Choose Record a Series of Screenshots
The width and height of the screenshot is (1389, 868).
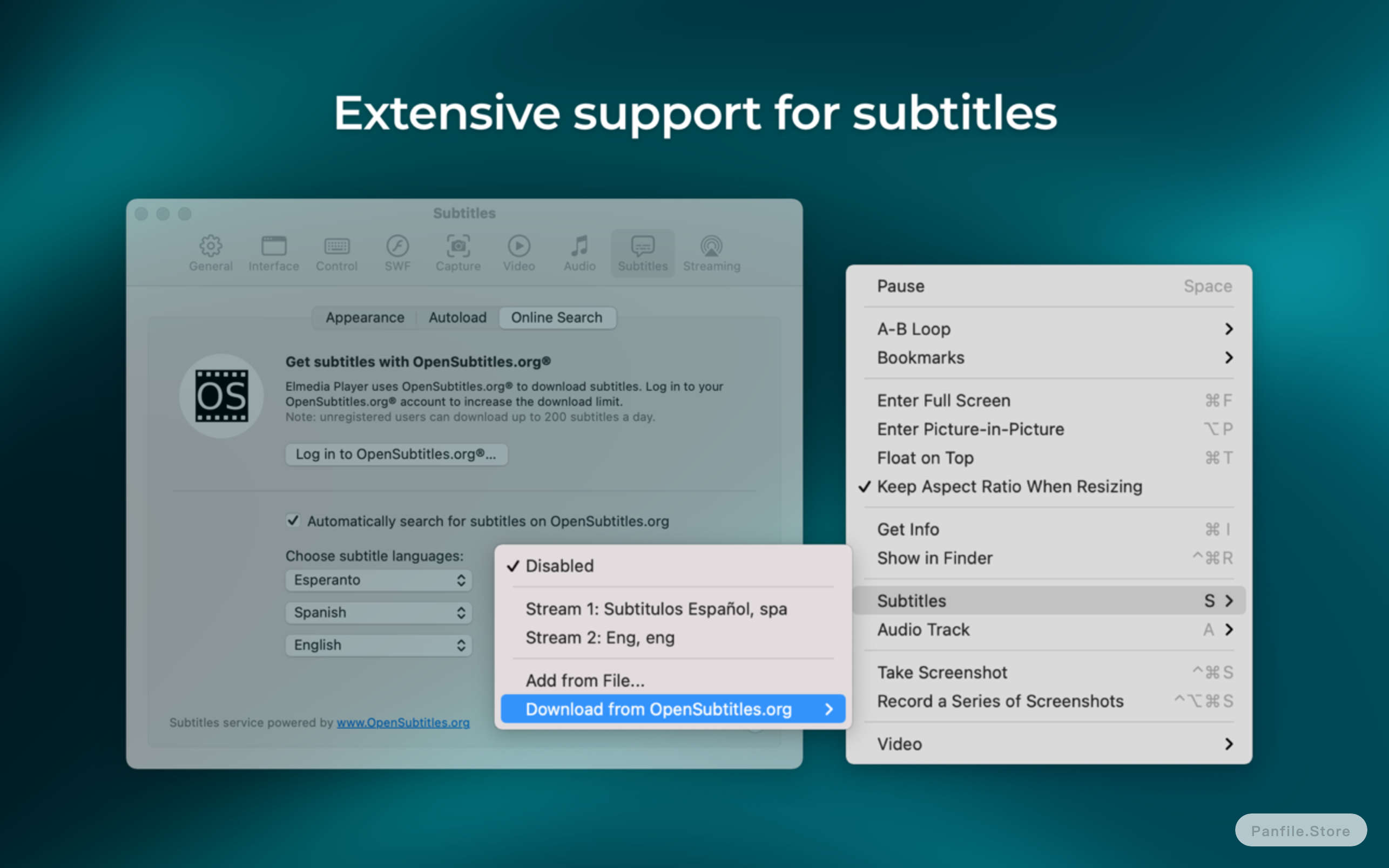[1048, 701]
